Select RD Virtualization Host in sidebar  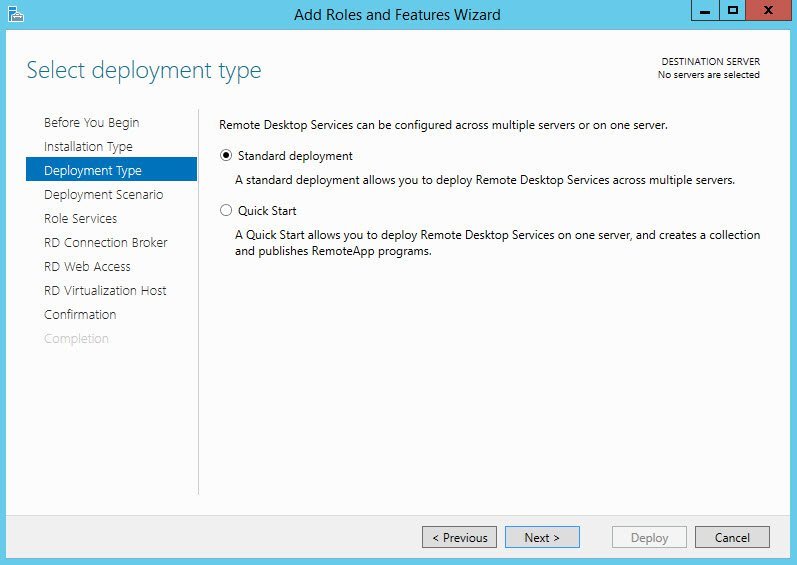[105, 291]
